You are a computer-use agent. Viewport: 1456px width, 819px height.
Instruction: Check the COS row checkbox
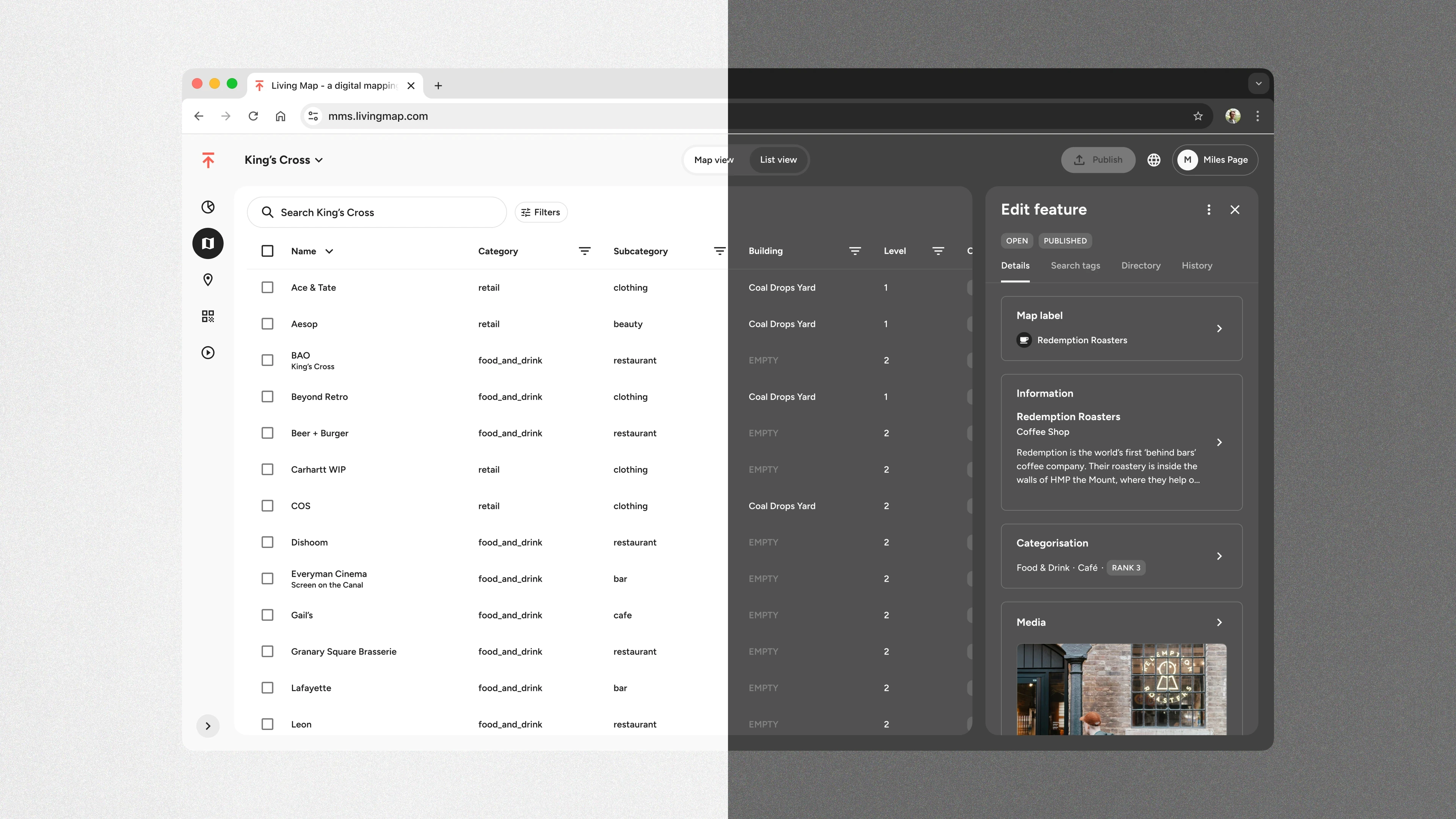(267, 506)
